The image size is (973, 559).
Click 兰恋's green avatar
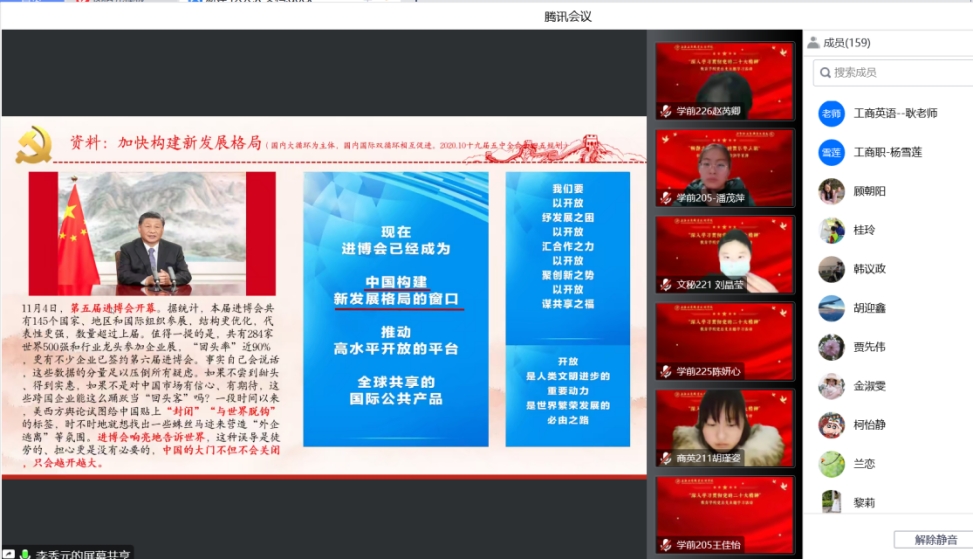point(831,464)
